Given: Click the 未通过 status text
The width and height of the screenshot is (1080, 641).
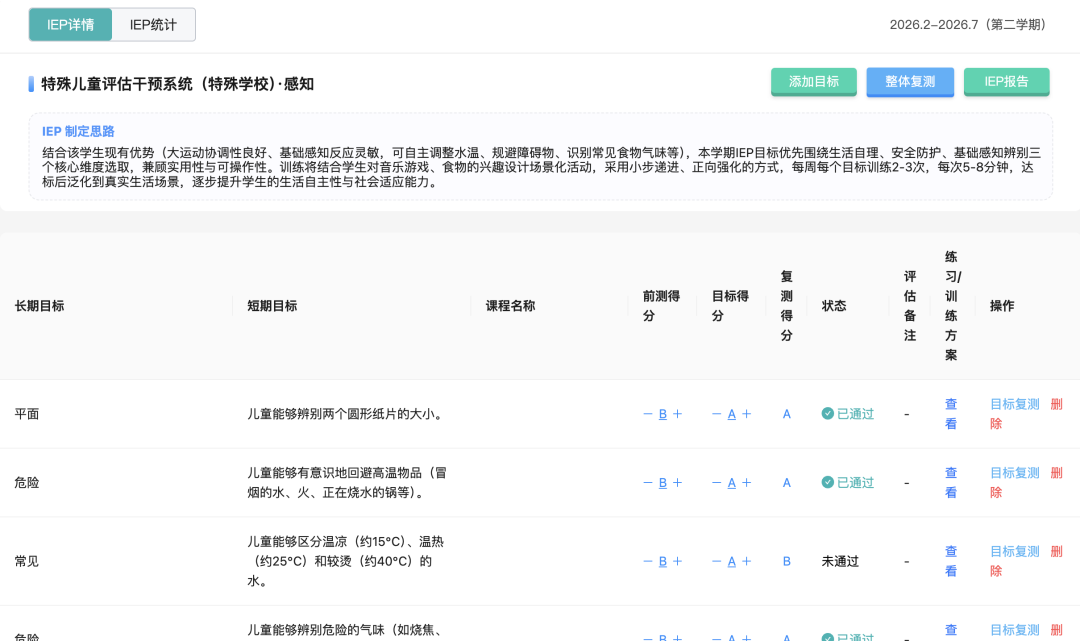Looking at the screenshot, I should point(840,561).
